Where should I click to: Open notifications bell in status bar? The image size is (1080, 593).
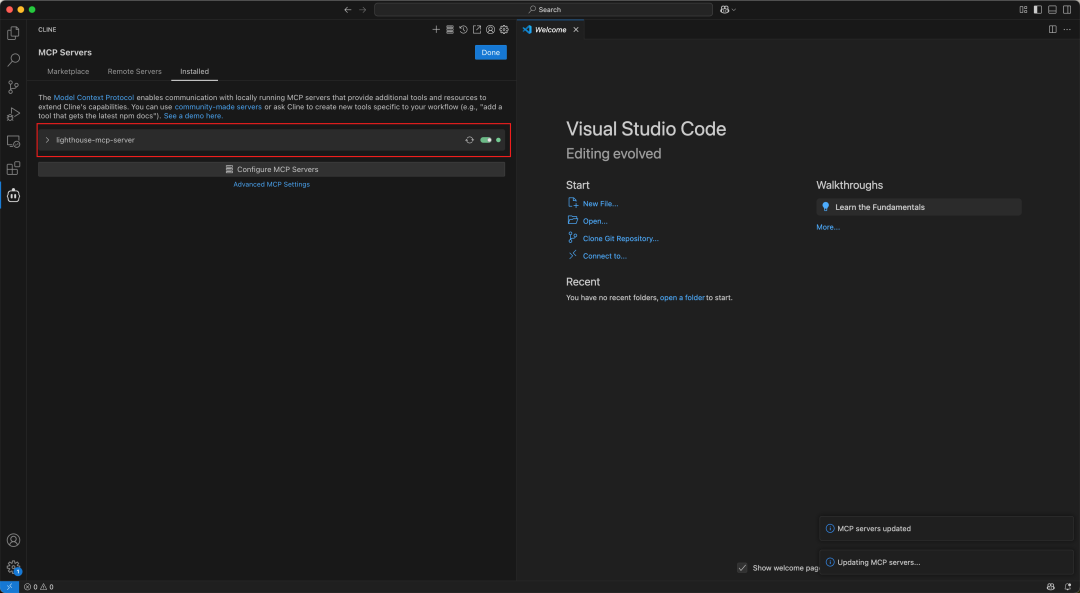click(x=1068, y=587)
